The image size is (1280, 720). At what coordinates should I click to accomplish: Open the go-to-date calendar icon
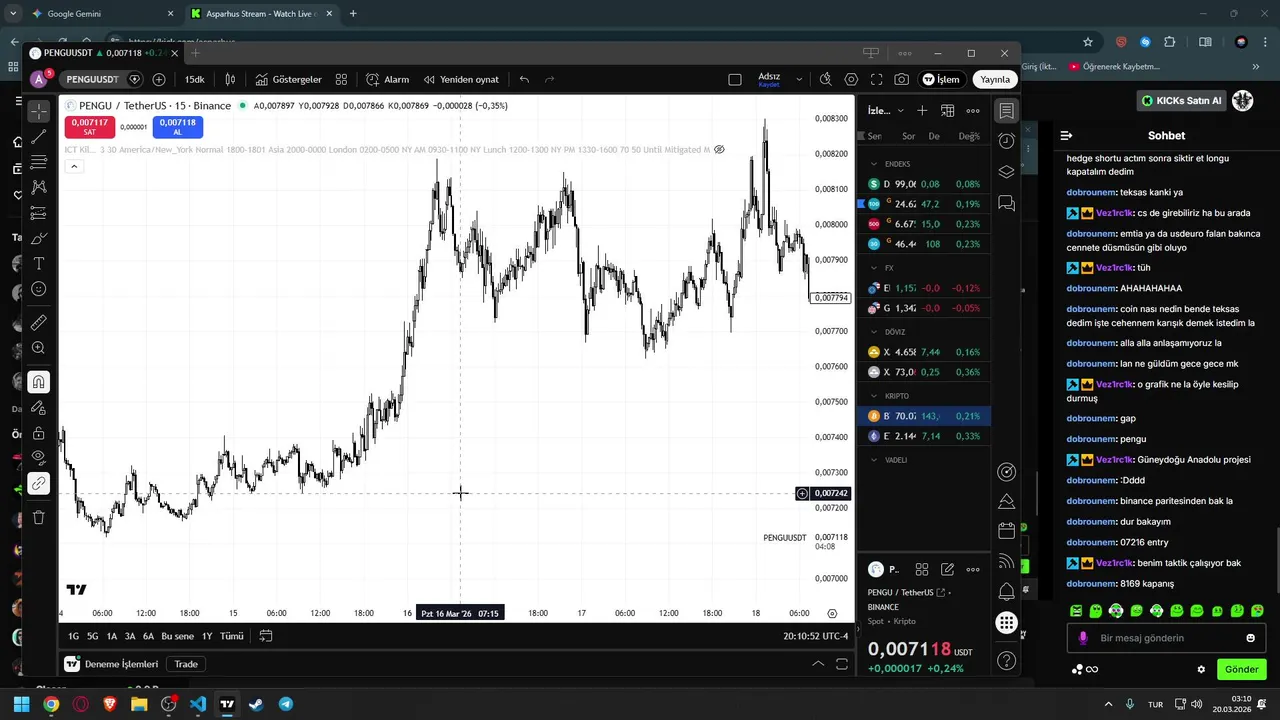click(x=266, y=636)
